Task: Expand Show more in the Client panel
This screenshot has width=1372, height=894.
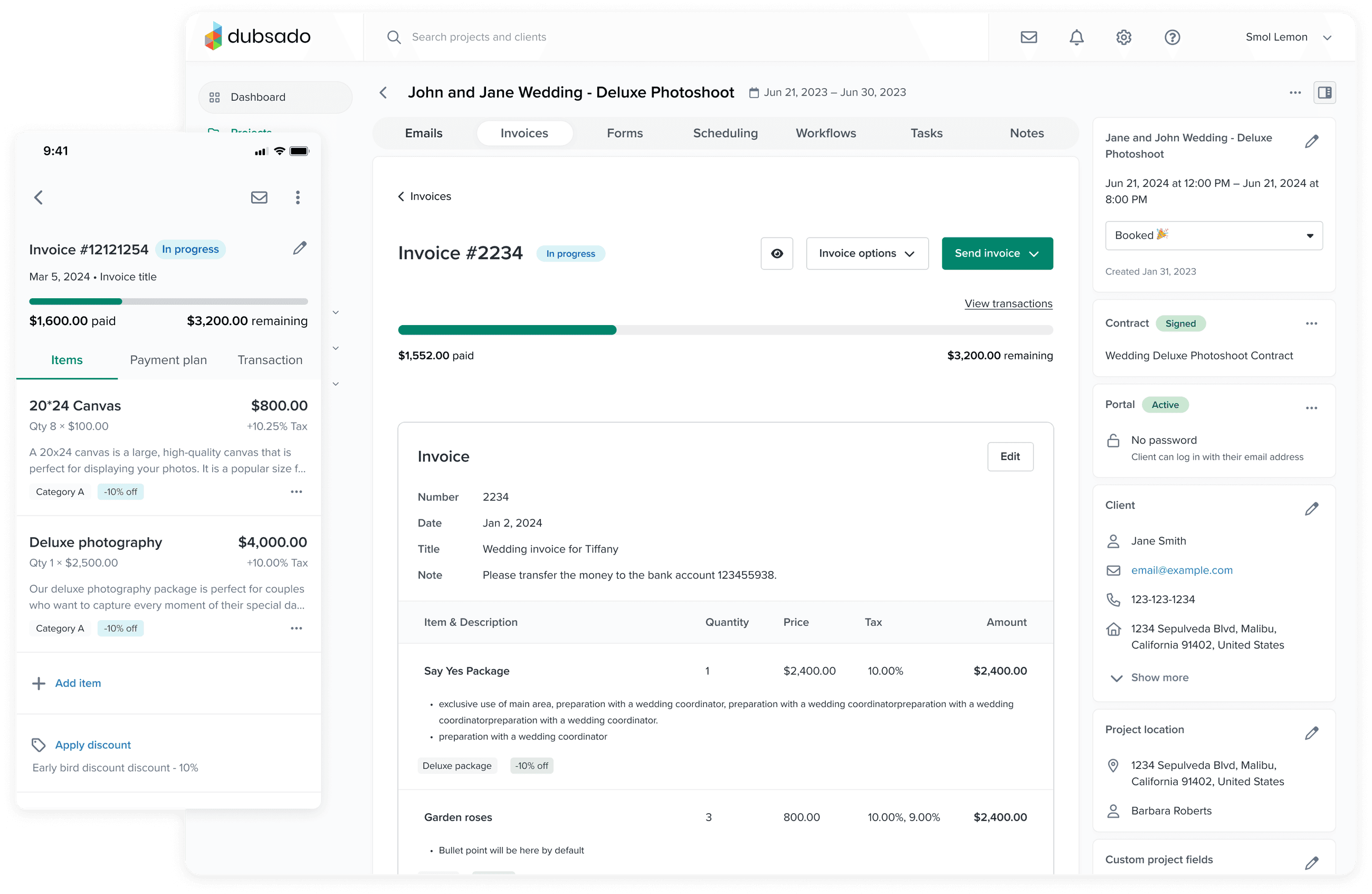Action: point(1158,678)
